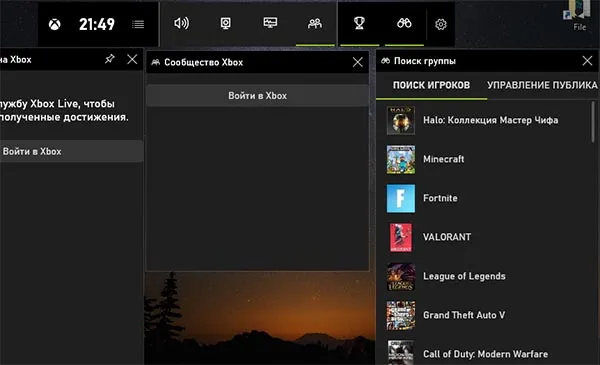
Task: Switch to УПРАВЛЕНИЕ ПУБЛИКАЦИЯМИ tab
Action: click(542, 85)
